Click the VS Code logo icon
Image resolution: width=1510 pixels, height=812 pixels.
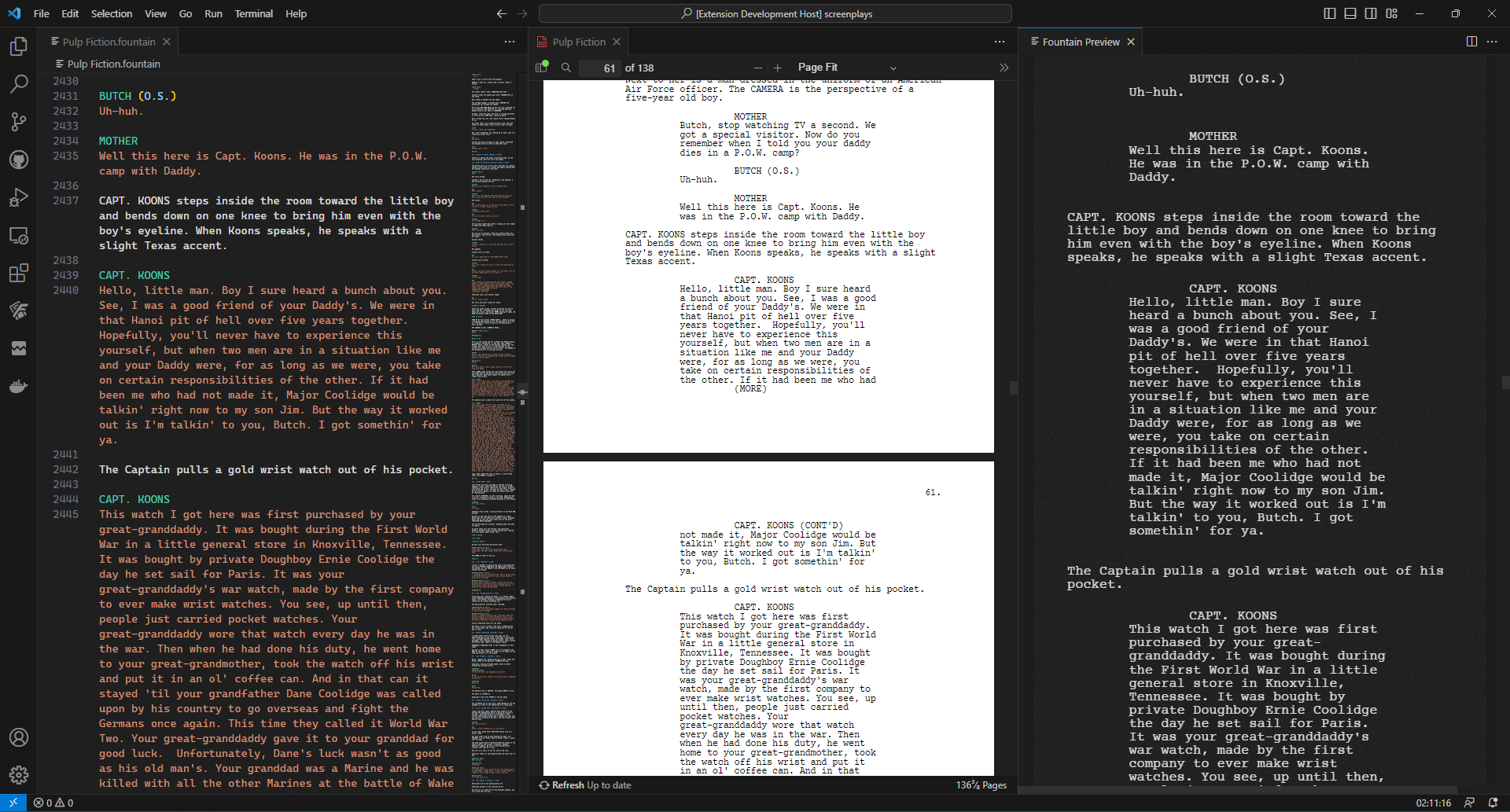point(14,13)
